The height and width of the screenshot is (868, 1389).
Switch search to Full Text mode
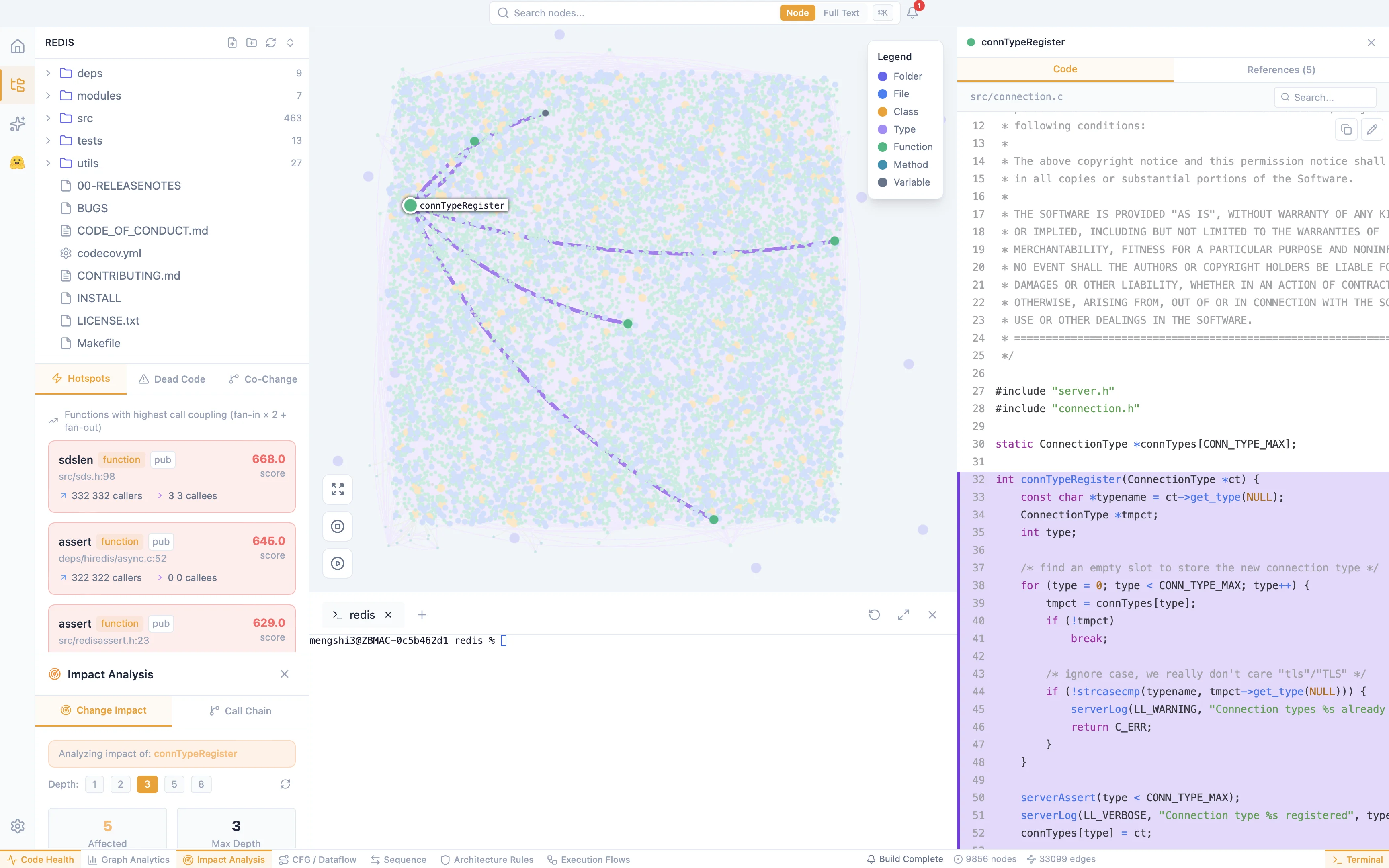[841, 12]
